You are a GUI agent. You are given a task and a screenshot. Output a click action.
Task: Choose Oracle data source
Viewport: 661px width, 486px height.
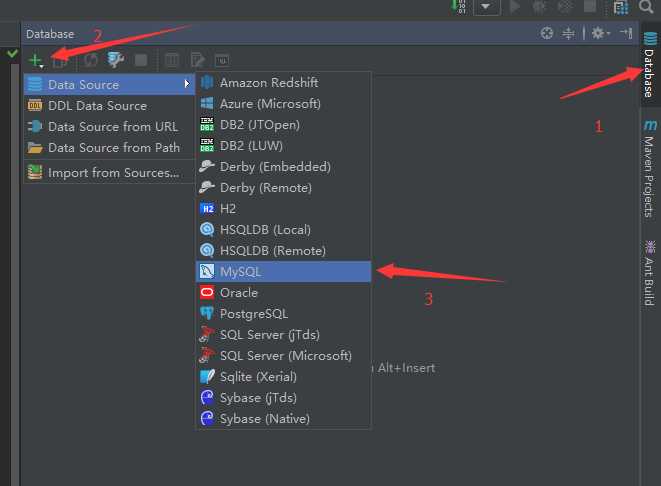click(x=284, y=293)
